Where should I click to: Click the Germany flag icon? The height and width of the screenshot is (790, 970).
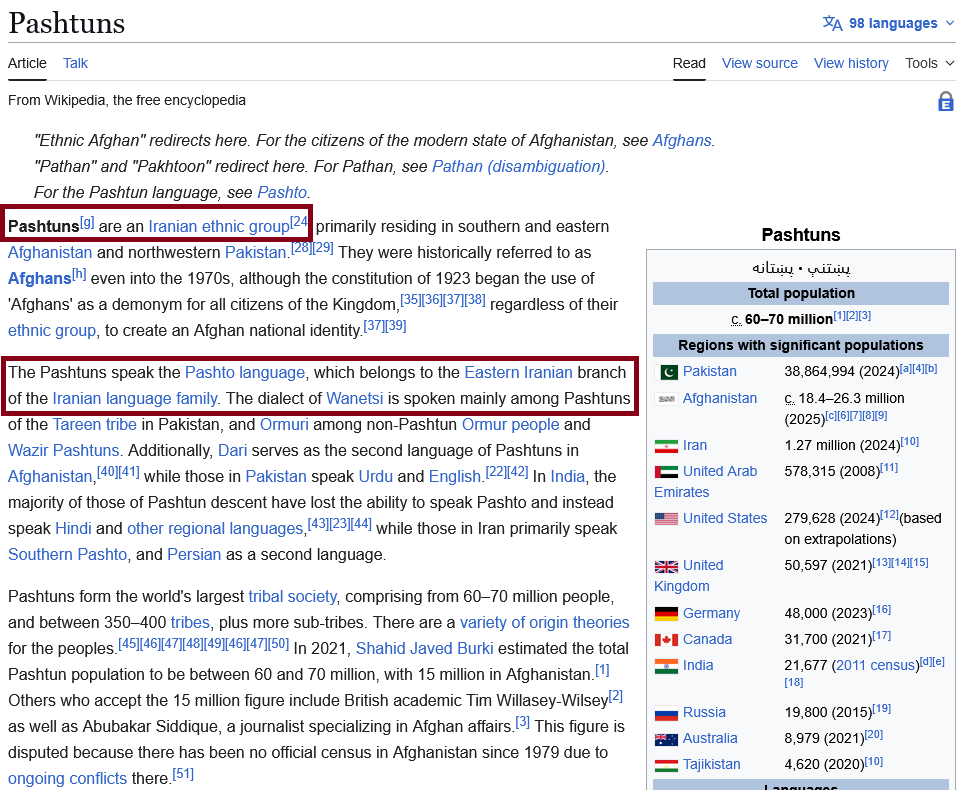pos(667,614)
